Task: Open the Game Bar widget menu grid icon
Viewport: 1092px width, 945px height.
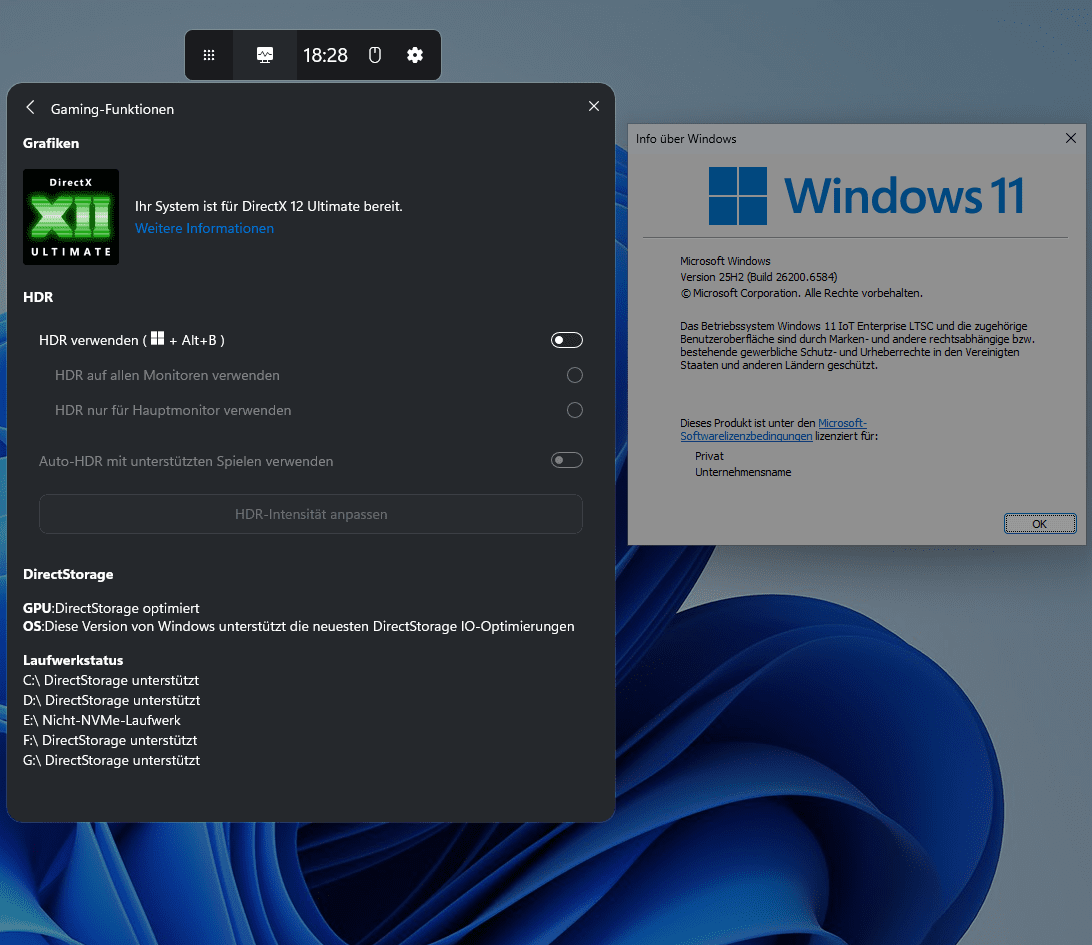Action: click(x=209, y=55)
